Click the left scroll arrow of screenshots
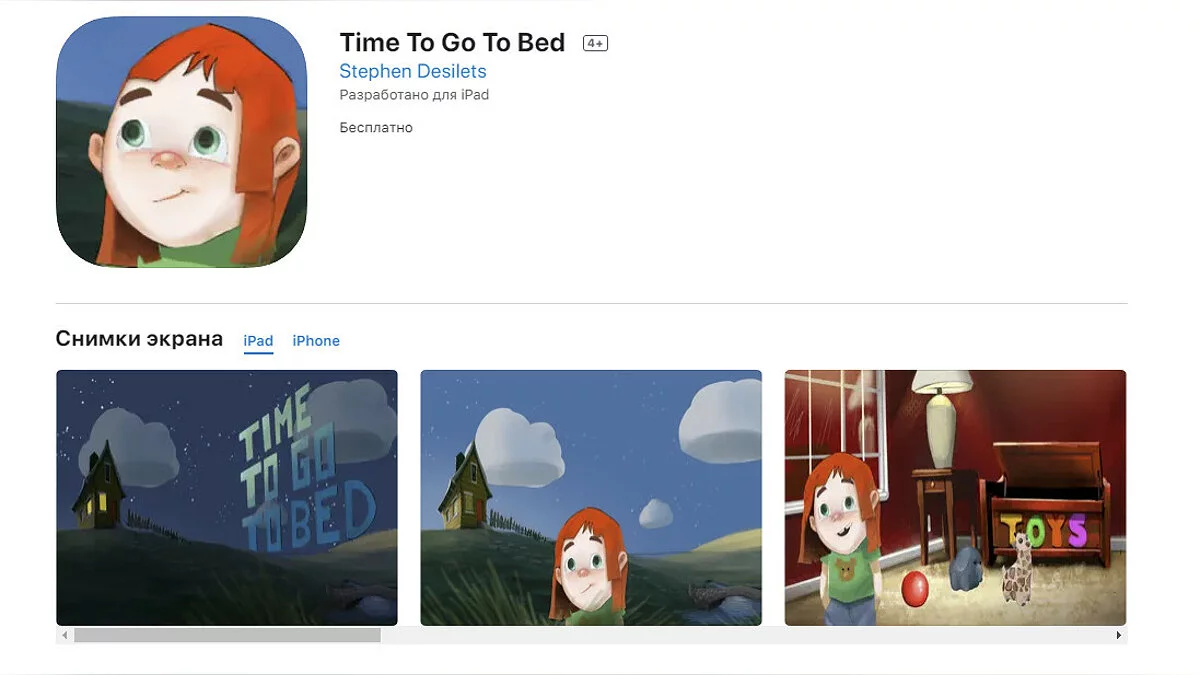This screenshot has width=1200, height=675. point(65,635)
